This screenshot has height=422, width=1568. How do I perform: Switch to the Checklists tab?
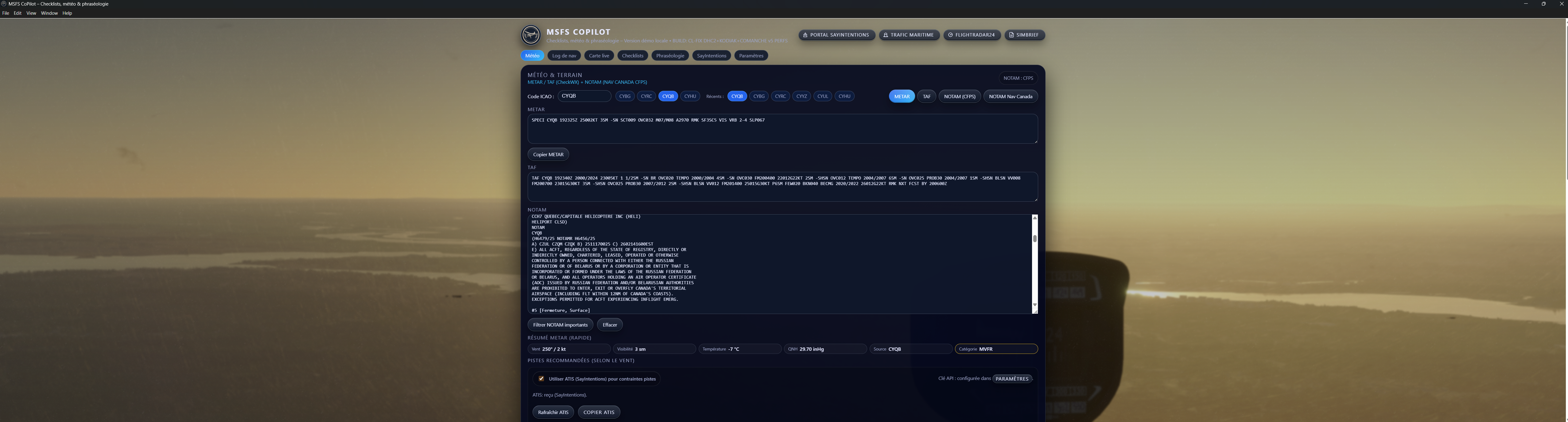click(632, 56)
